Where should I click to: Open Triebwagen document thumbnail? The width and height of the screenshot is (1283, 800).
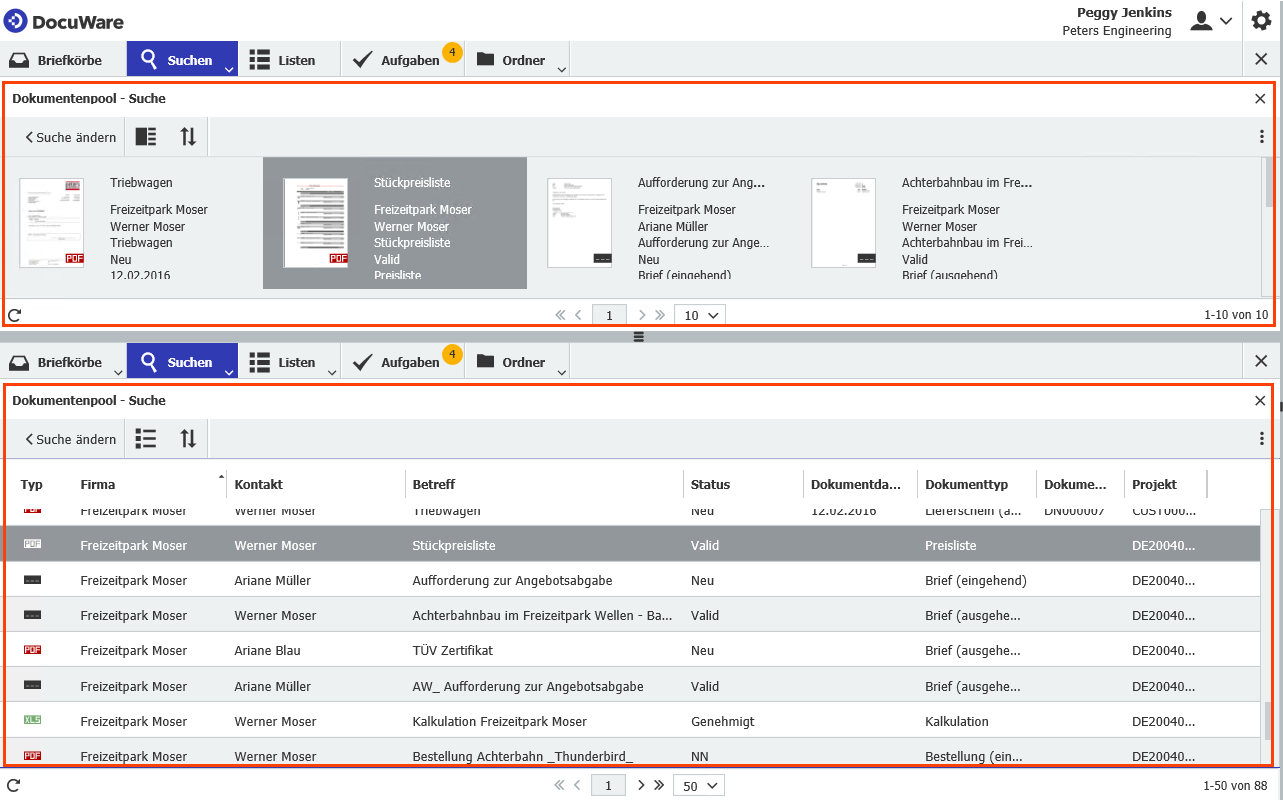tap(52, 223)
